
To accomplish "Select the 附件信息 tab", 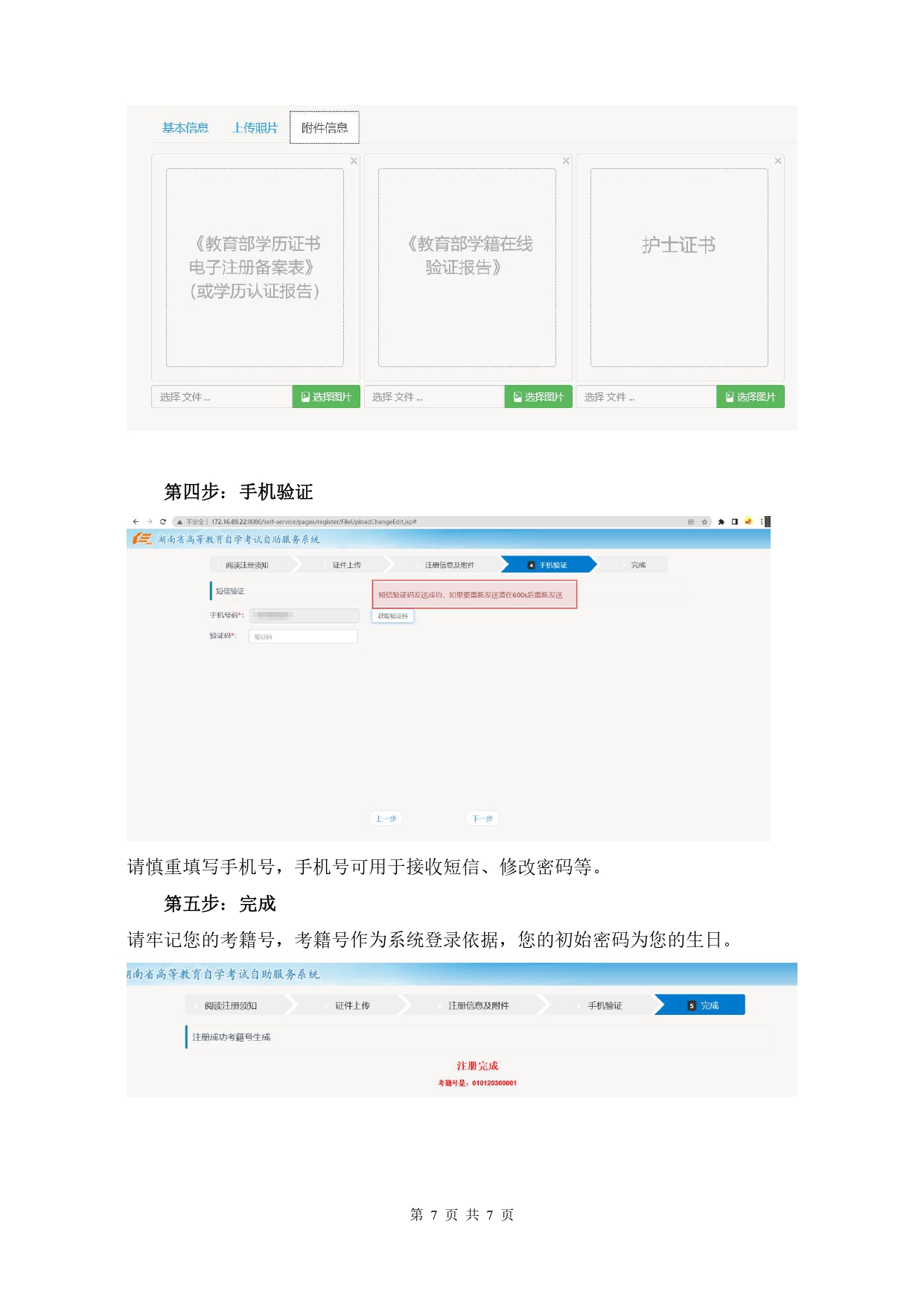I will pos(325,128).
